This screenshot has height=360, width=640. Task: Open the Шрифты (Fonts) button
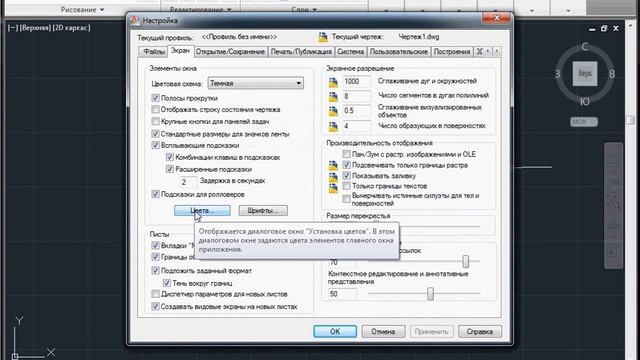(263, 211)
